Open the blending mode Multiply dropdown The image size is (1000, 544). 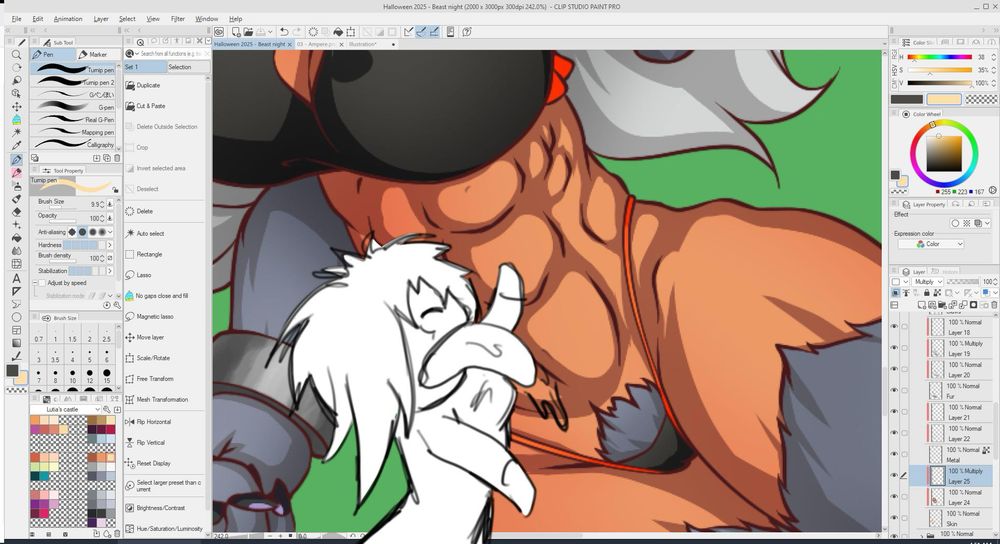(x=928, y=281)
